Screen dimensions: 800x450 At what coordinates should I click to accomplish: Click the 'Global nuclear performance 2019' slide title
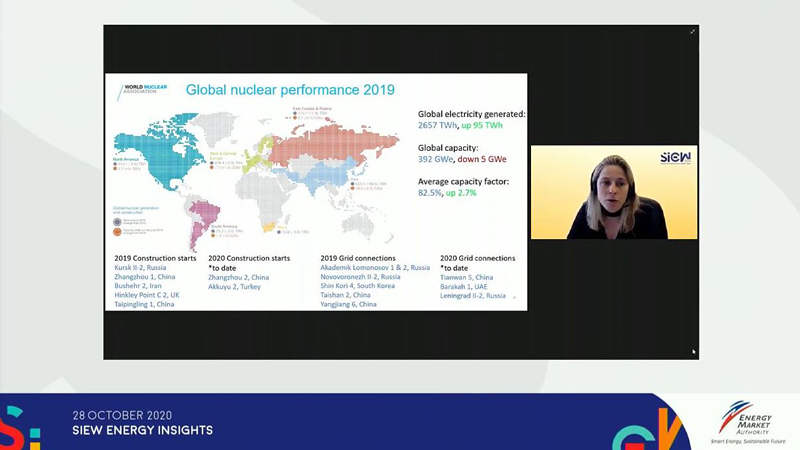(x=290, y=89)
